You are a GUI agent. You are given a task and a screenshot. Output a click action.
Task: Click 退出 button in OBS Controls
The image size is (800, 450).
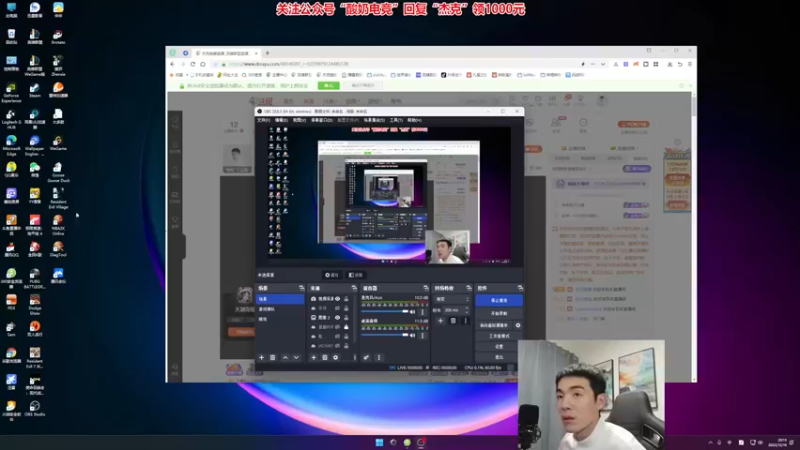pos(499,357)
